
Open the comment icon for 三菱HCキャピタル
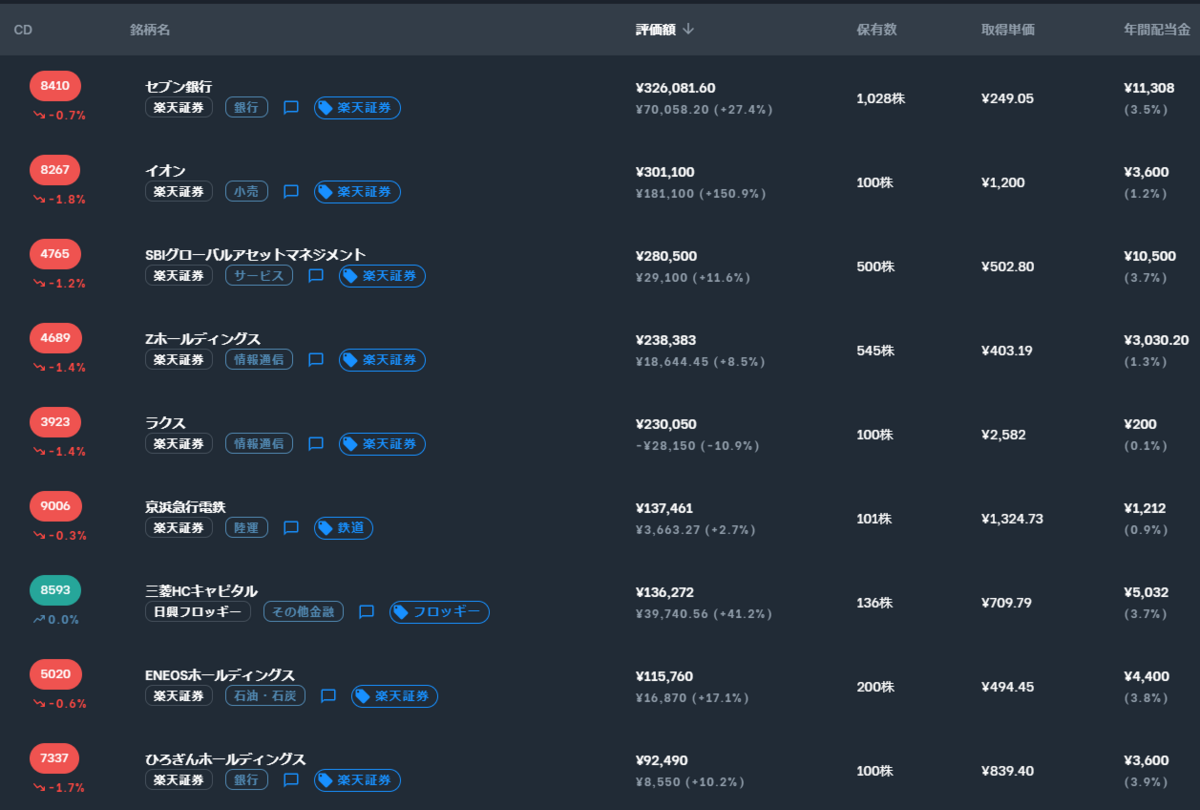366,611
